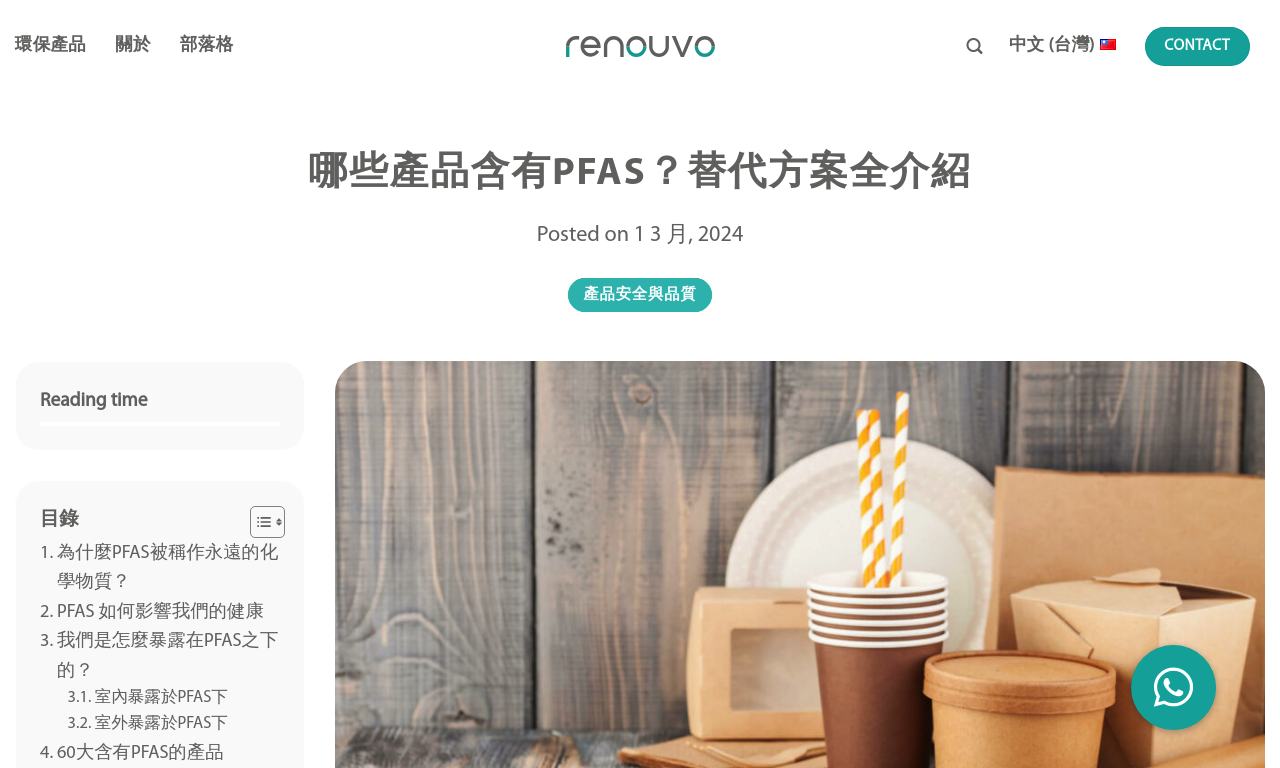Jump to 60大含有PFAS的產品 section
The width and height of the screenshot is (1280, 768).
pyautogui.click(x=132, y=753)
